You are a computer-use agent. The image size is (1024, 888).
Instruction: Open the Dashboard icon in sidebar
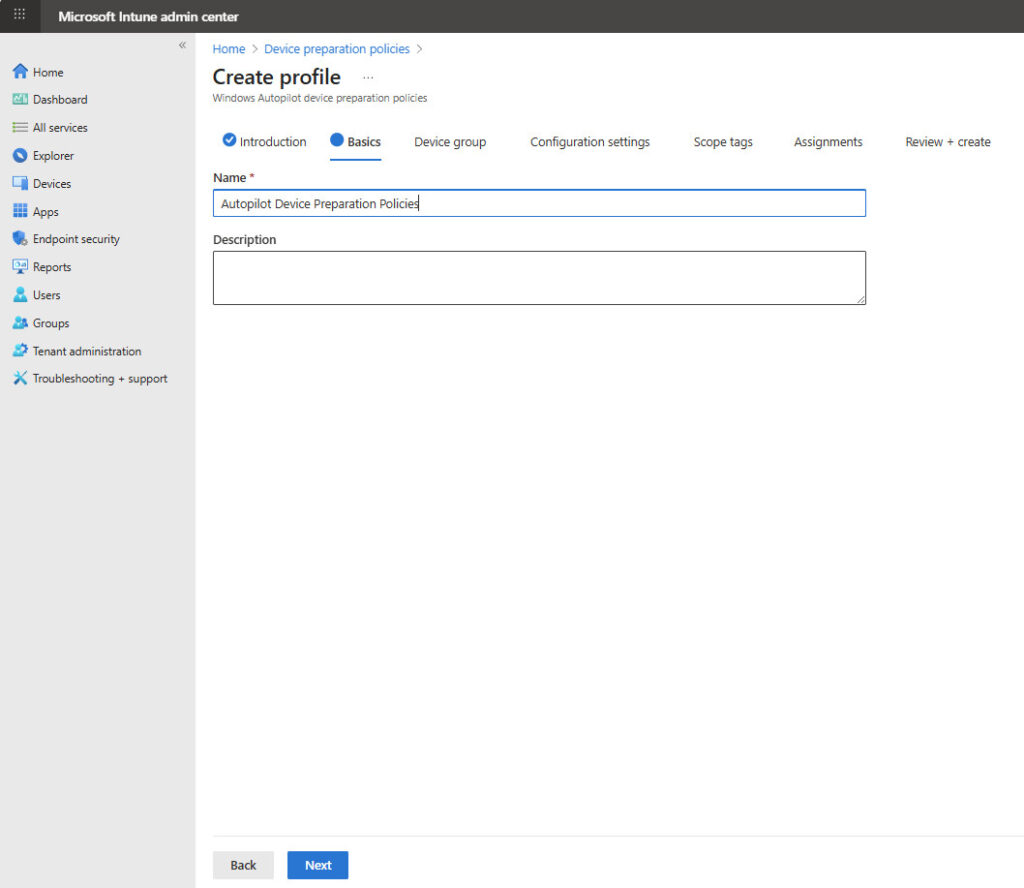point(20,100)
